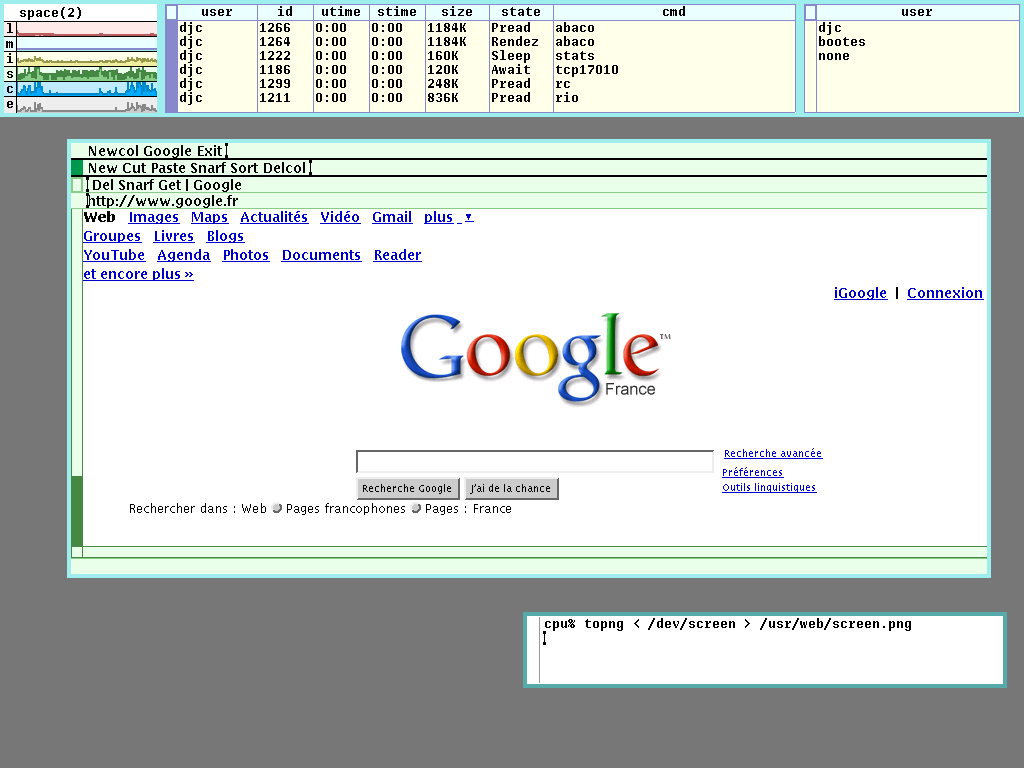1024x768 pixels.
Task: Open the Maps link
Action: (x=209, y=217)
